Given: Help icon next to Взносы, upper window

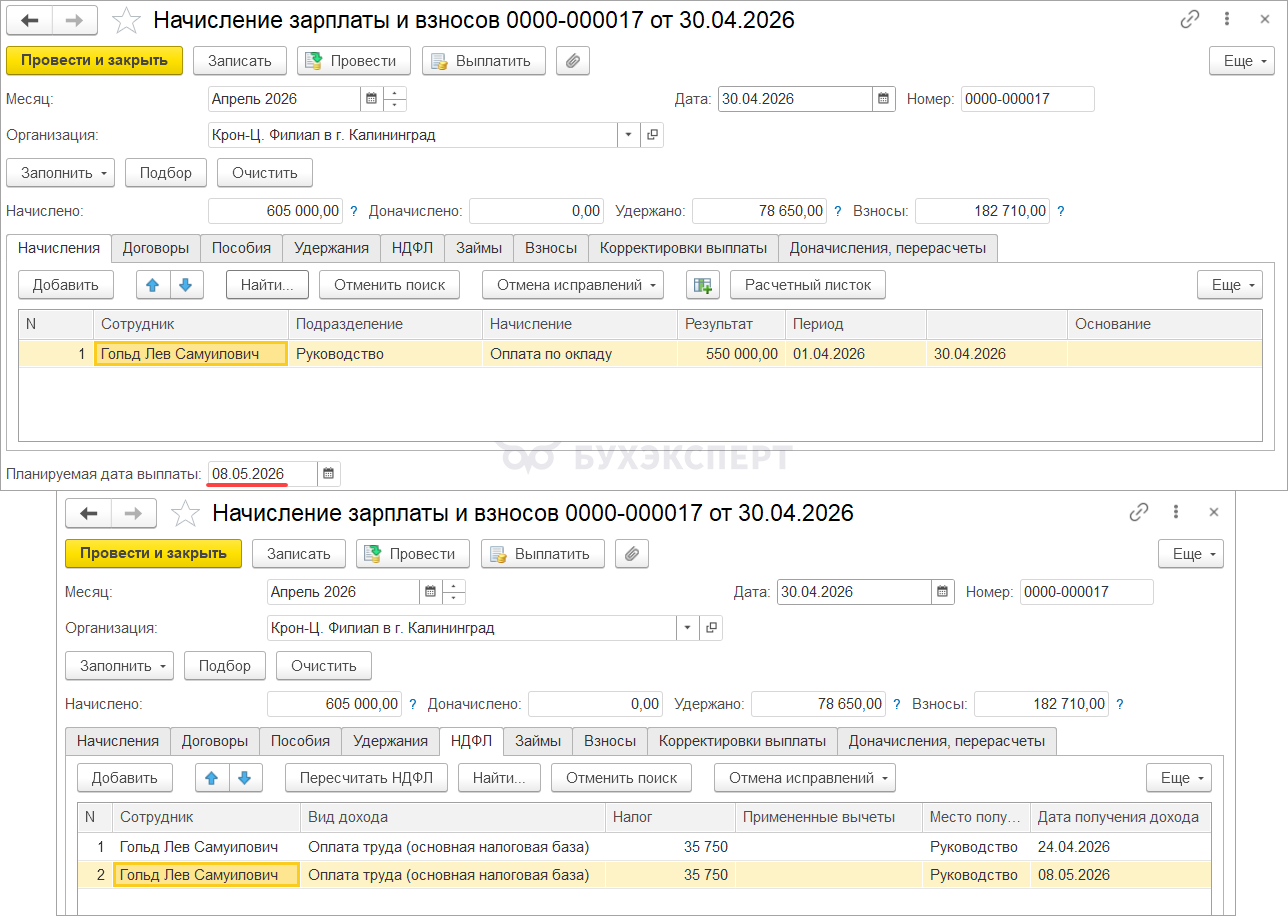Looking at the screenshot, I should coord(1061,211).
